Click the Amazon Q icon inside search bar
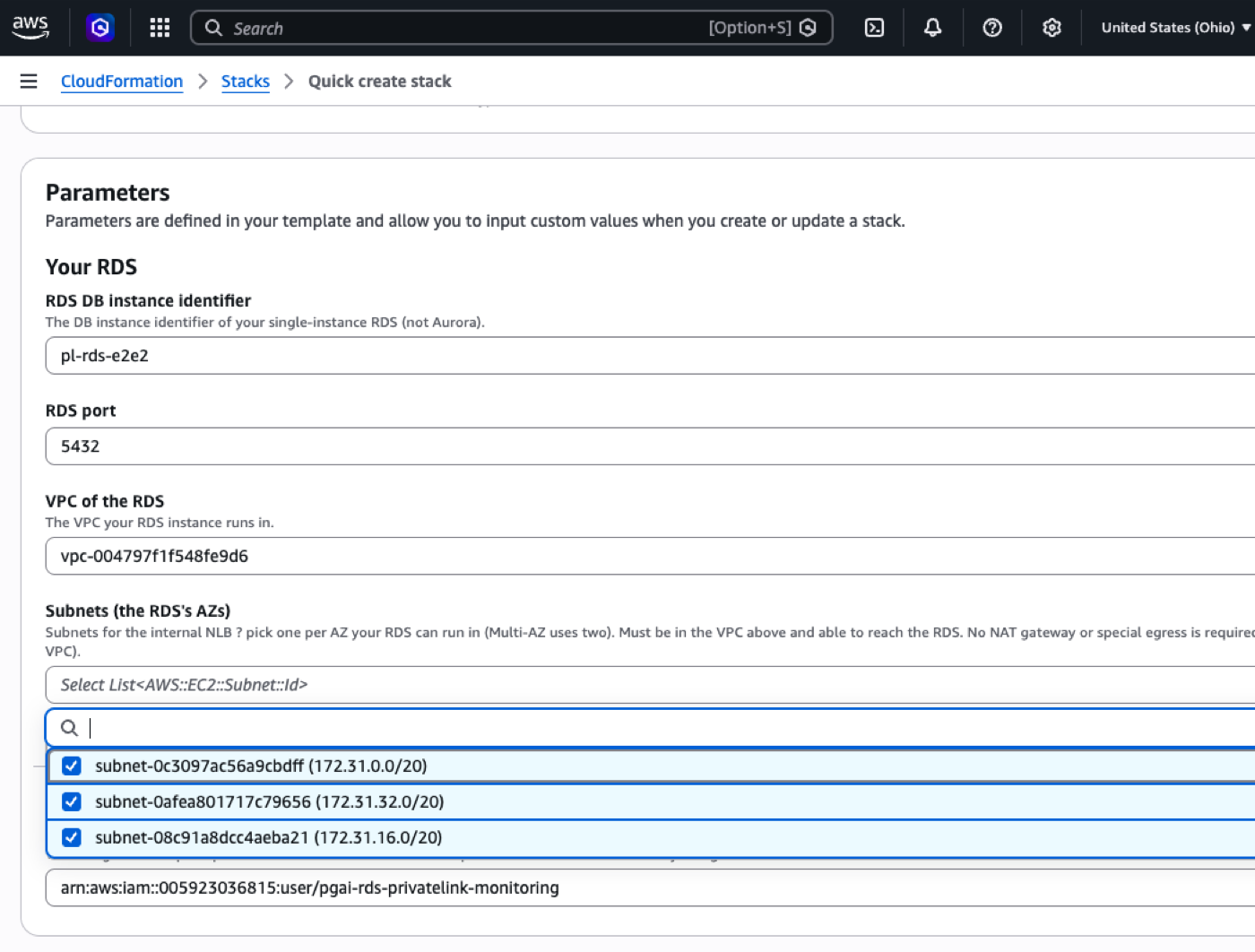 [x=808, y=28]
